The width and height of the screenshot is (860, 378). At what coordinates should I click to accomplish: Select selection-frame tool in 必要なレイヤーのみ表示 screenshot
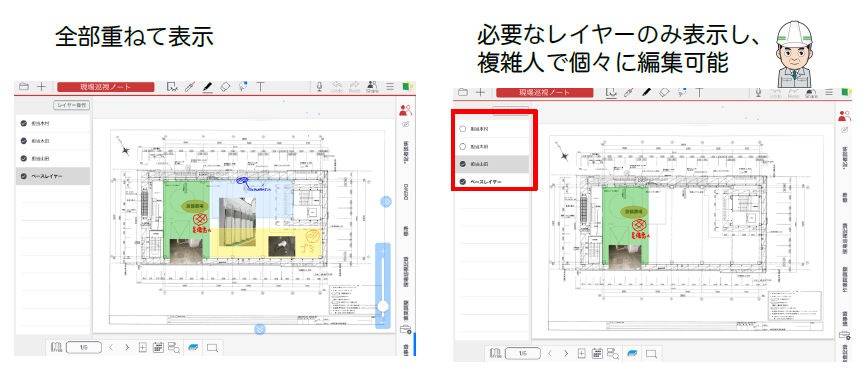(x=611, y=93)
